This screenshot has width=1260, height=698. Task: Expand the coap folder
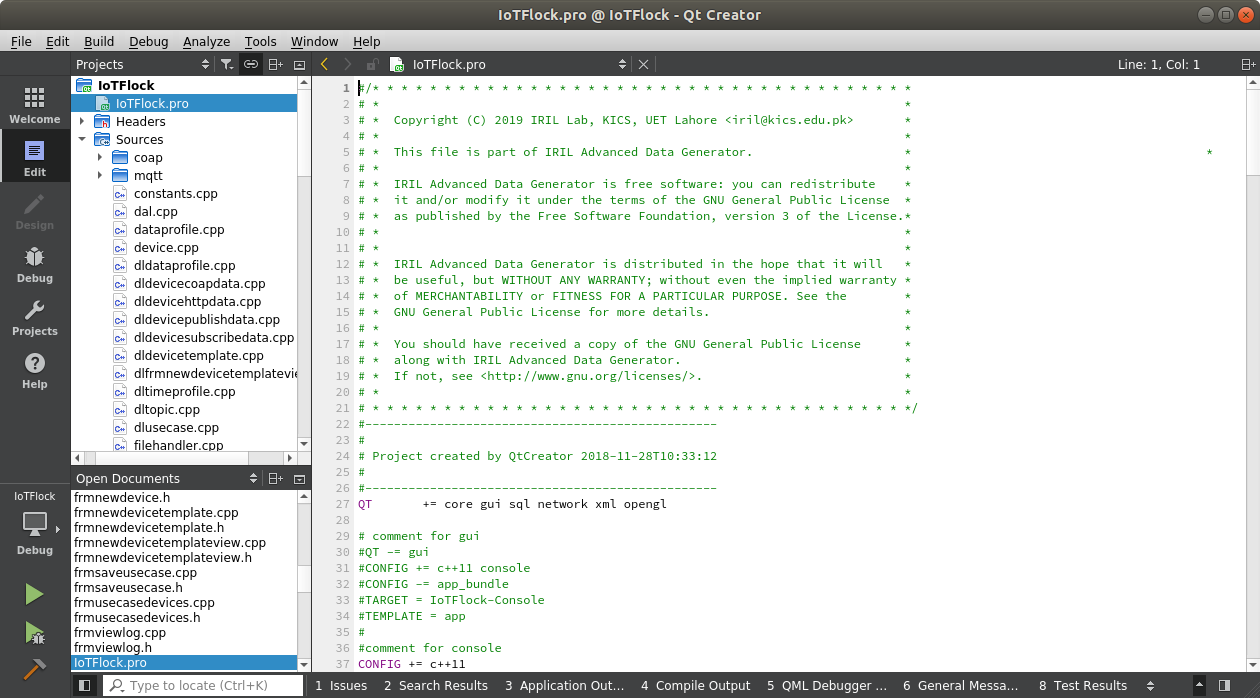point(100,157)
